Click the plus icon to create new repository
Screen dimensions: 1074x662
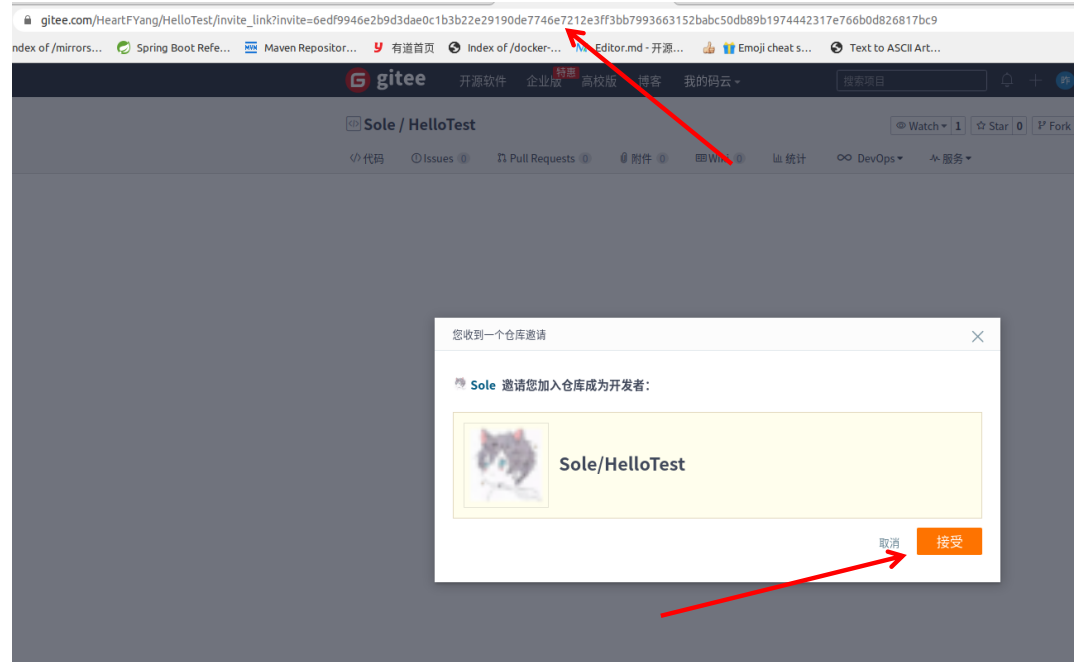pyautogui.click(x=1035, y=80)
